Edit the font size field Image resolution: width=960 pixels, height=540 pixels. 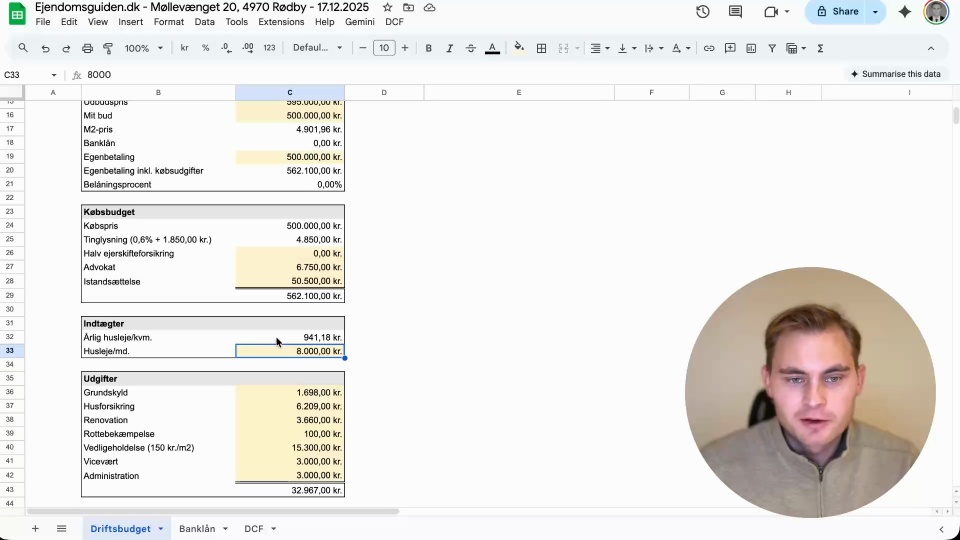click(x=384, y=48)
